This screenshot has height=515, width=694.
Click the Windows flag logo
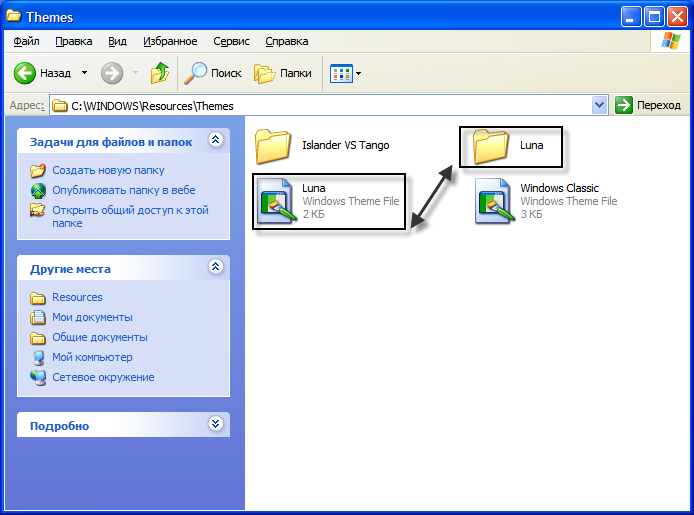(671, 41)
